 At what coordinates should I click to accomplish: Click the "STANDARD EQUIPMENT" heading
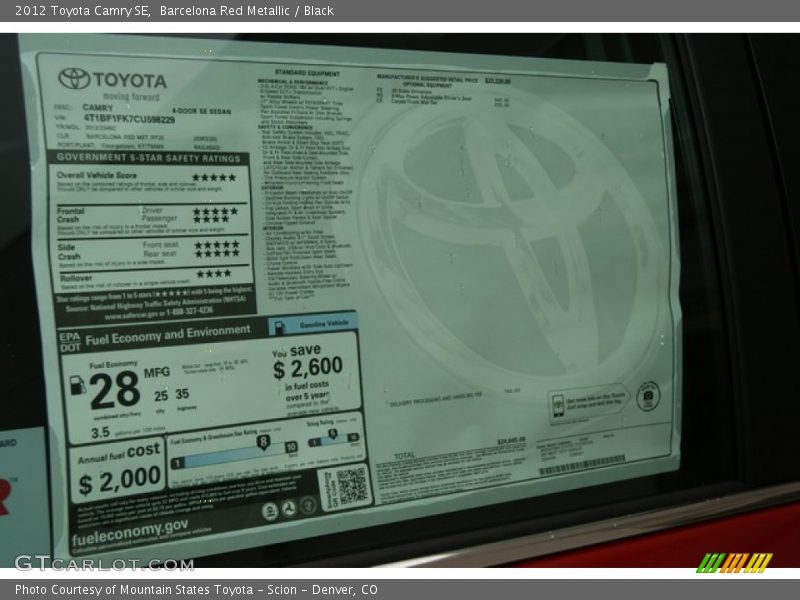tap(307, 73)
